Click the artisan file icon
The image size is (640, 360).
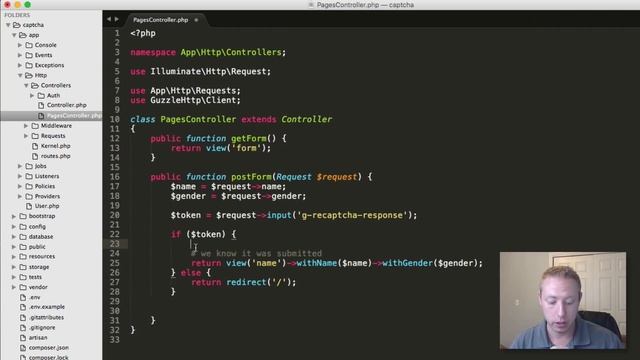click(23, 338)
